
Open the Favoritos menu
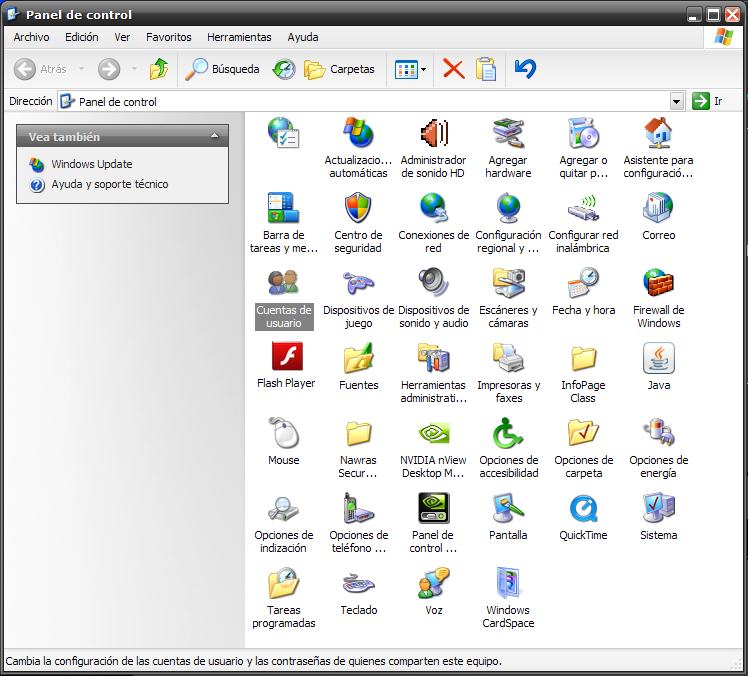168,37
